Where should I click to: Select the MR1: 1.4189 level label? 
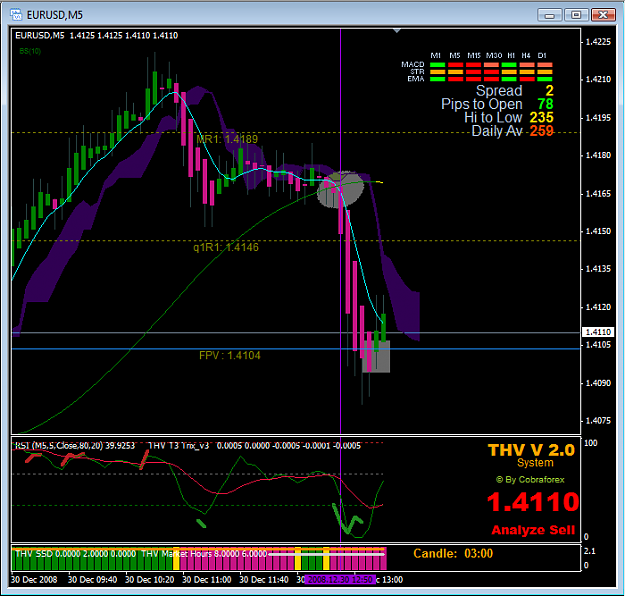(227, 139)
